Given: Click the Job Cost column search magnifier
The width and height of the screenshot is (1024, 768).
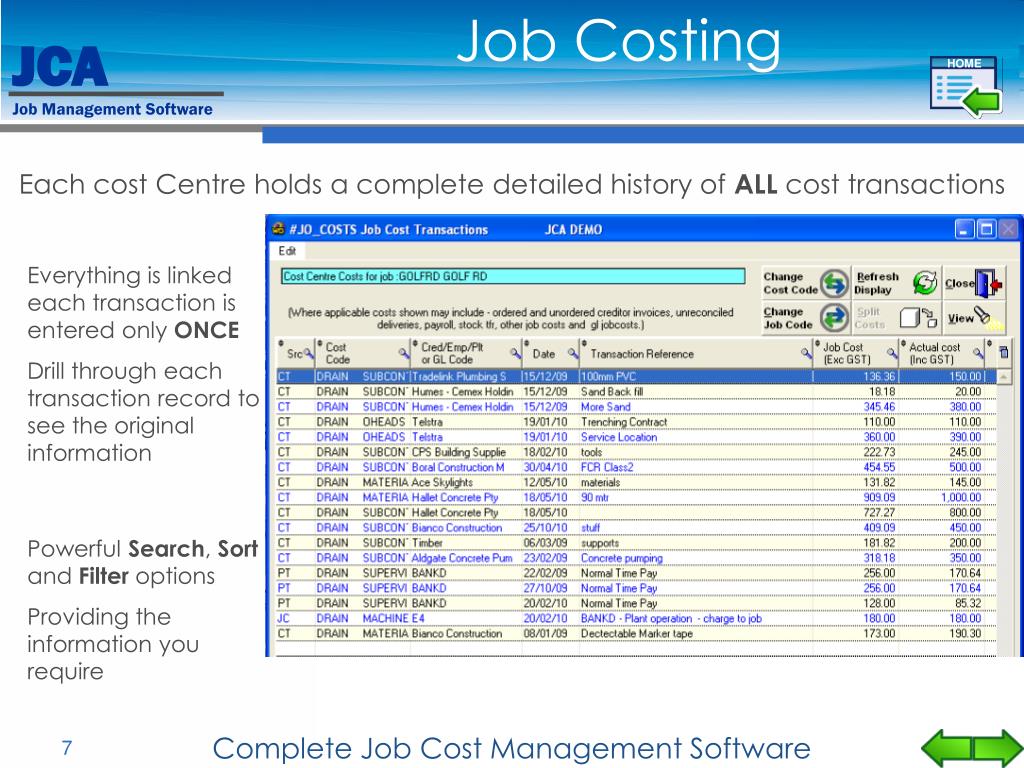Looking at the screenshot, I should tap(891, 353).
